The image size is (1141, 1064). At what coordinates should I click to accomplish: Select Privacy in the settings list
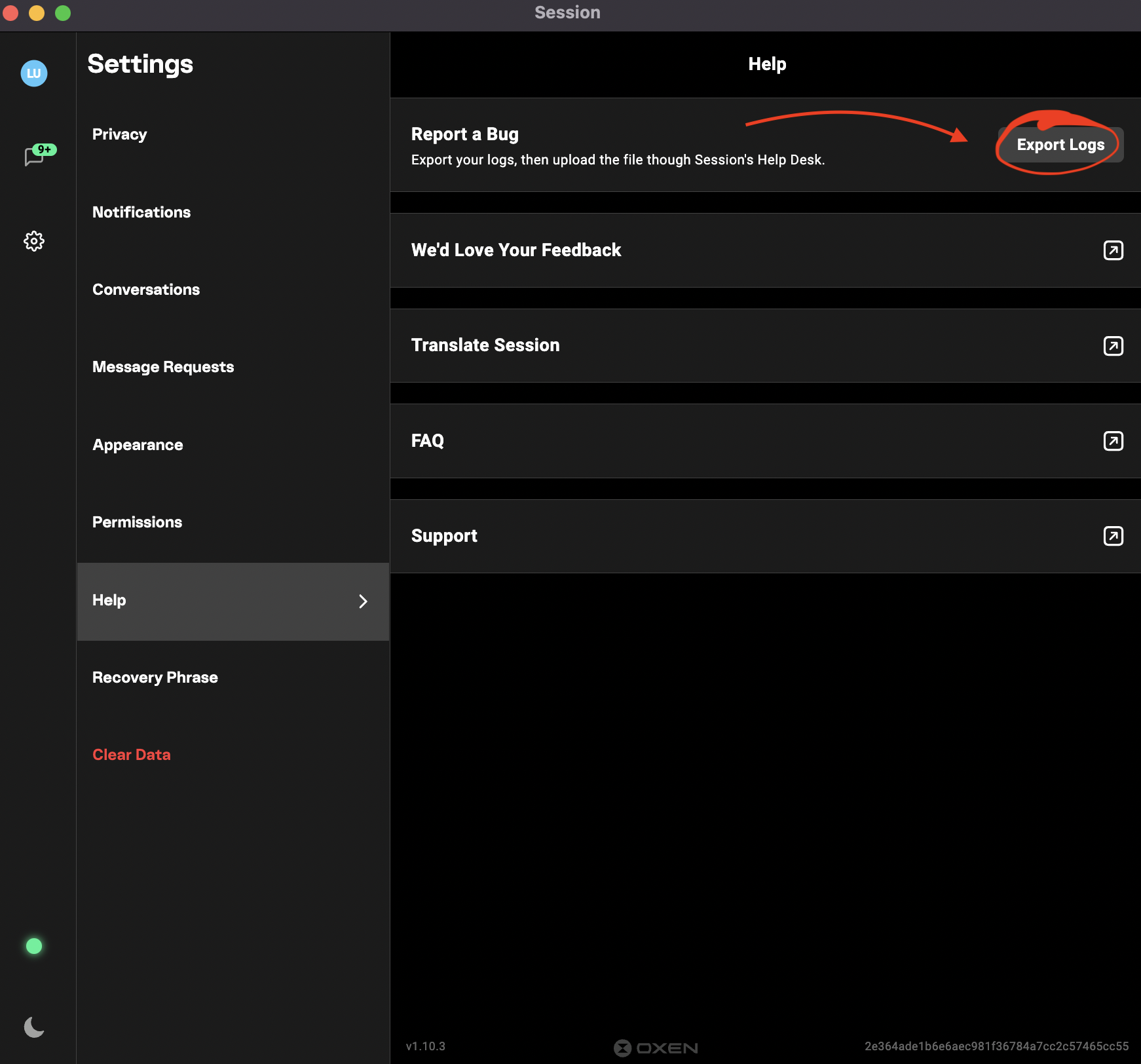point(120,134)
